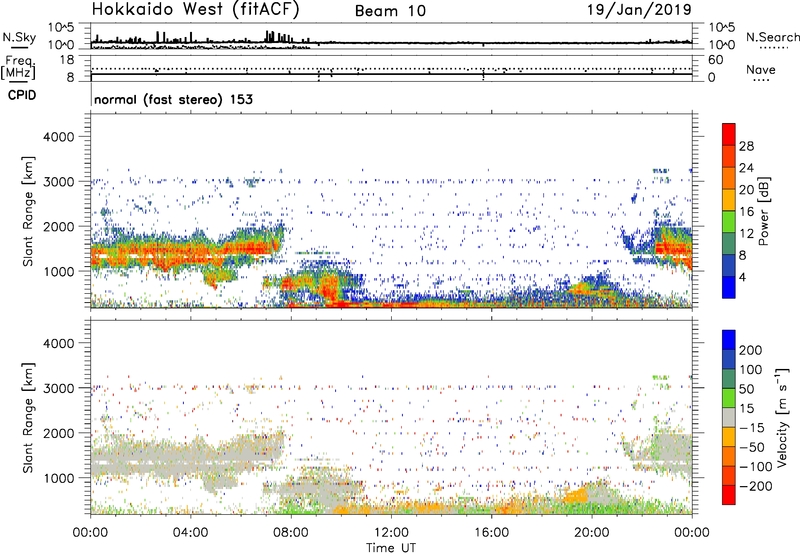Viewport: 800px width, 554px height.
Task: Click the "12" label on Power colorbar
Action: (746, 234)
